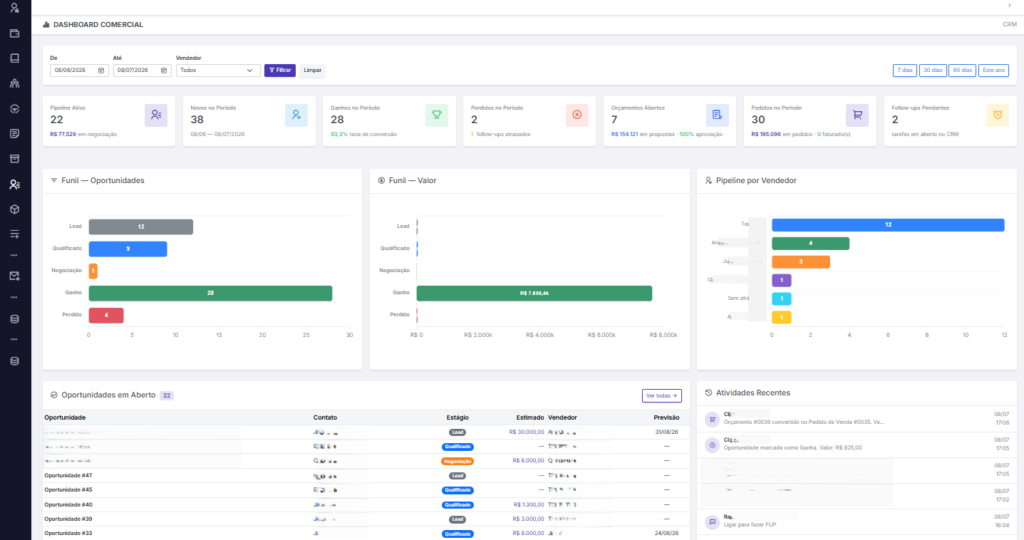Click the Ganhos no Período trophy icon
The image size is (1024, 540).
tap(436, 115)
